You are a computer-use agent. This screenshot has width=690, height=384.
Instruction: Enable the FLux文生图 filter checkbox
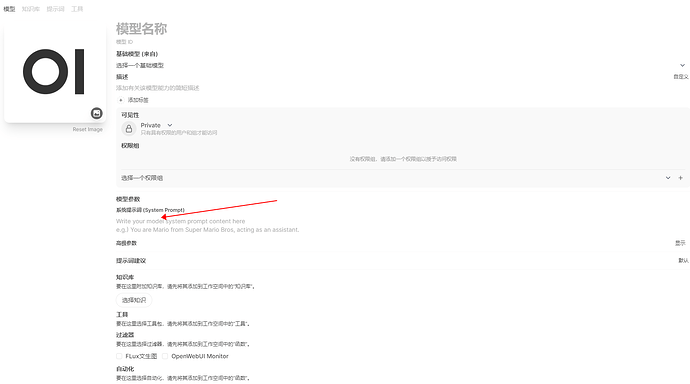point(119,356)
